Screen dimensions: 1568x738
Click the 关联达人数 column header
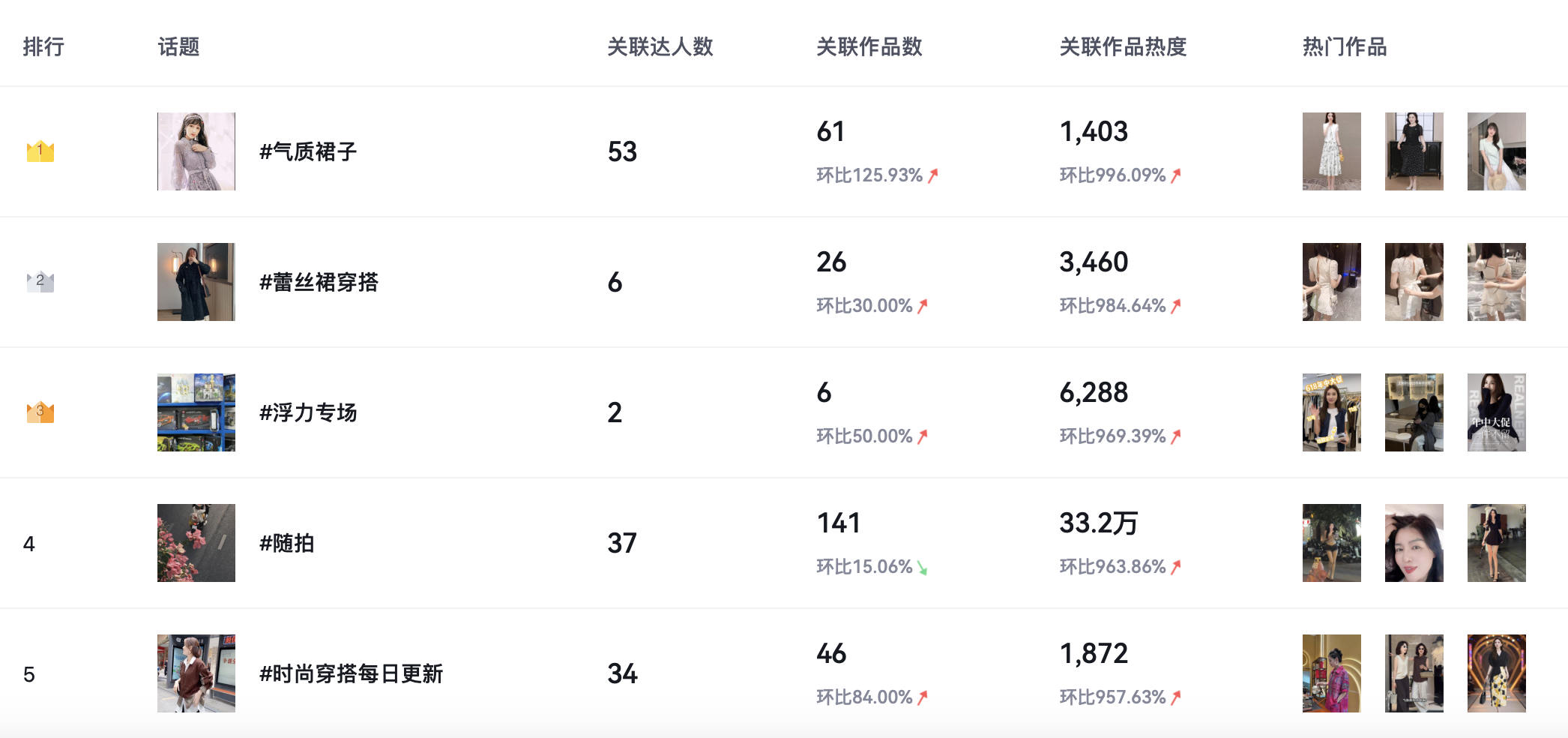660,47
